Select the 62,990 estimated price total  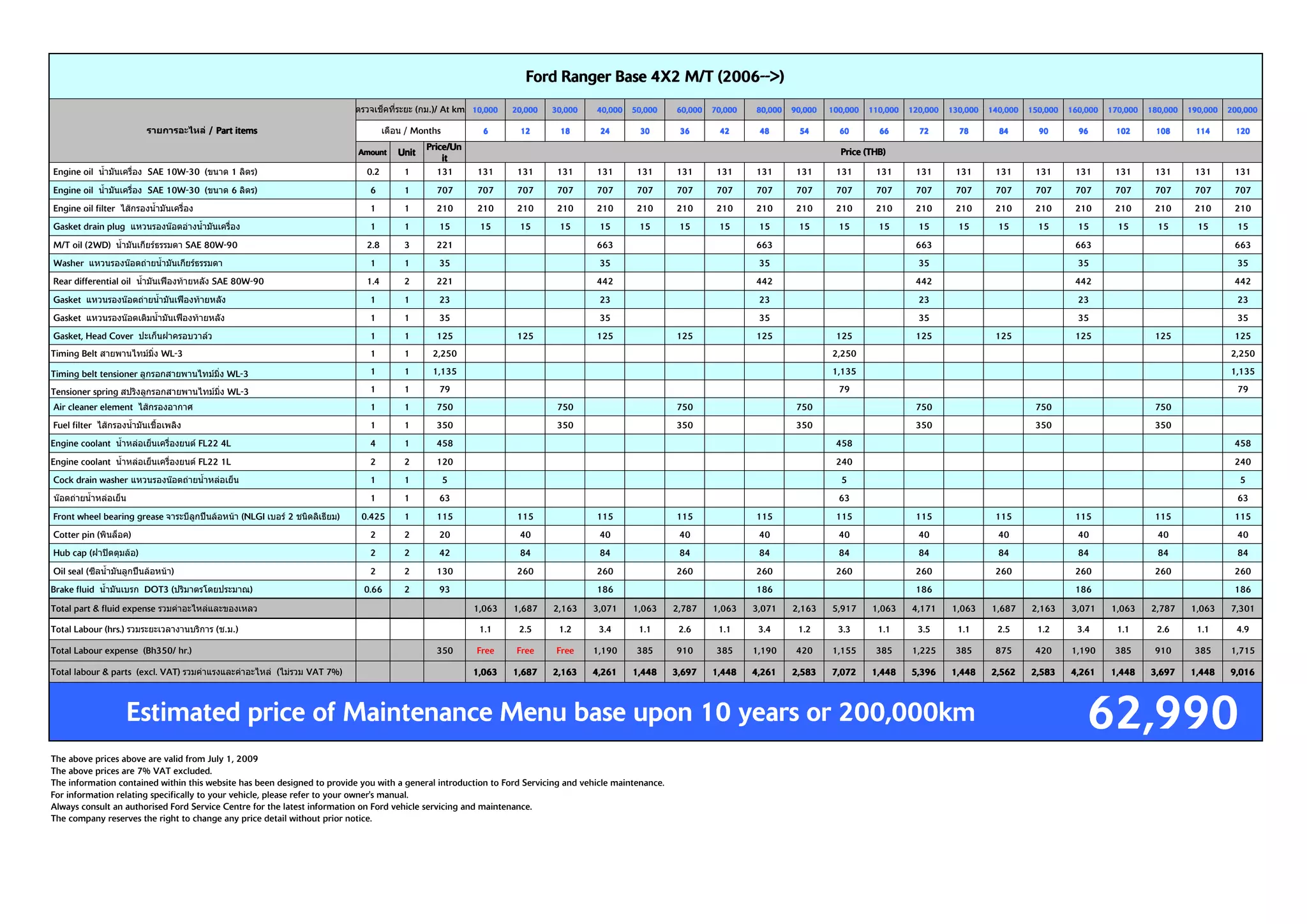[x=1163, y=713]
